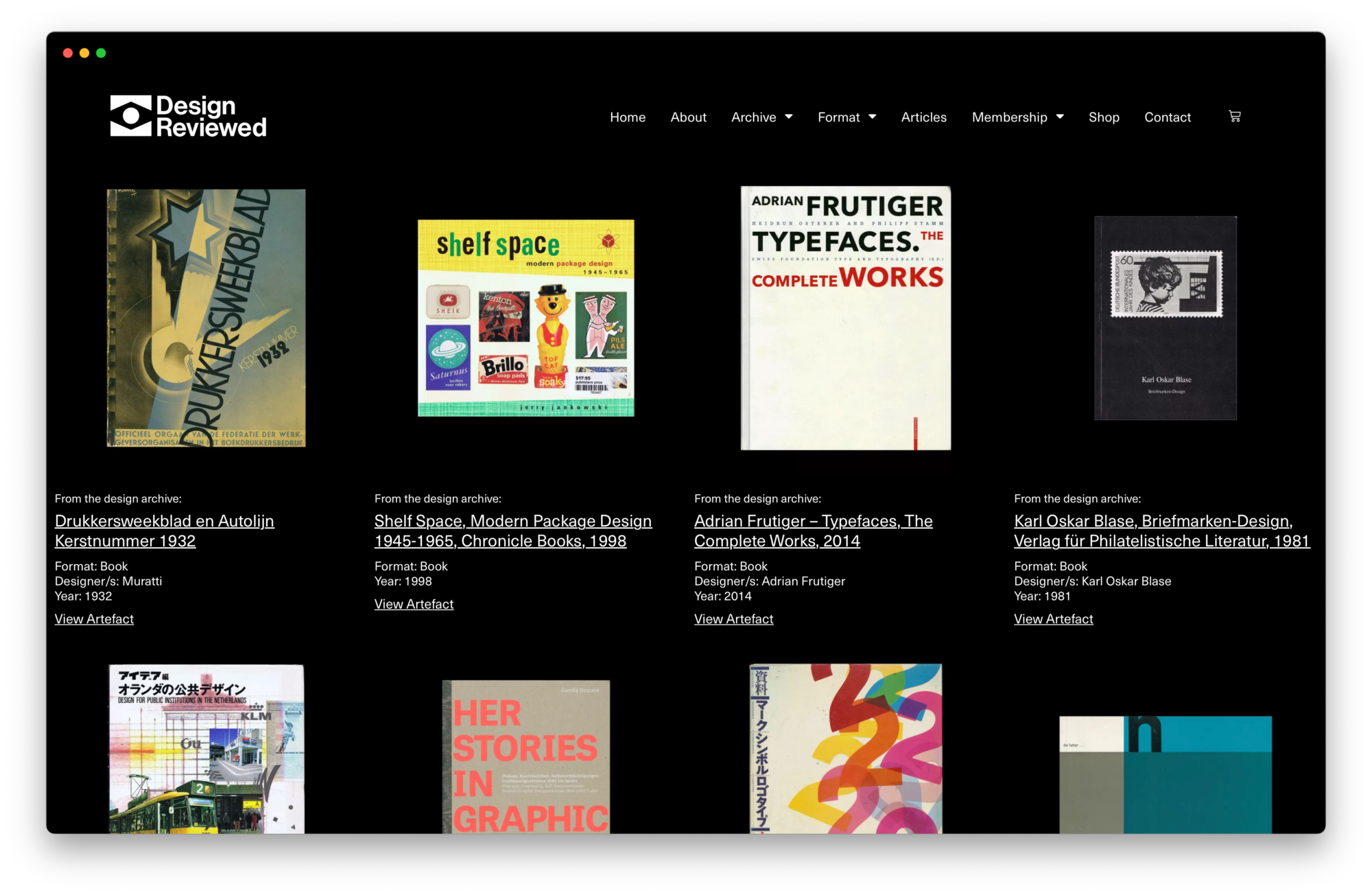Click 'Designer/s: Karl Oskar Blase' text

1093,581
